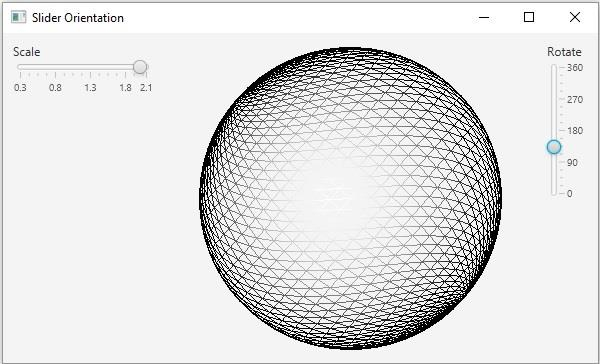Click the Scale label text

pos(26,52)
